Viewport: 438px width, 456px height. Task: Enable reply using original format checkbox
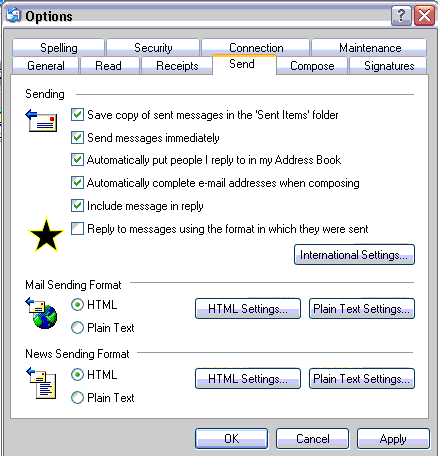[77, 229]
